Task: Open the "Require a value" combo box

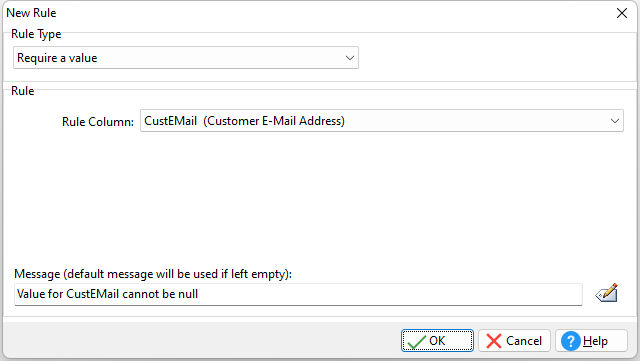Action: (x=186, y=58)
